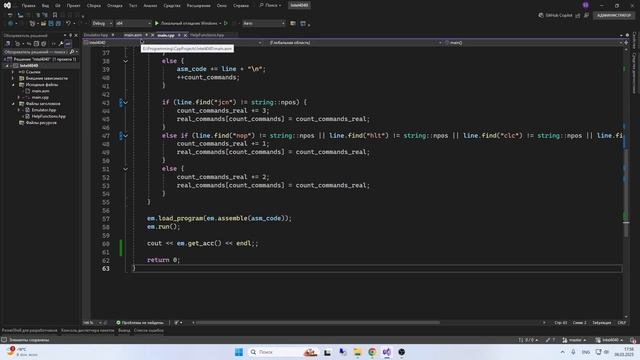
Task: Expand the Внешние зависимости node
Action: [x=13, y=78]
